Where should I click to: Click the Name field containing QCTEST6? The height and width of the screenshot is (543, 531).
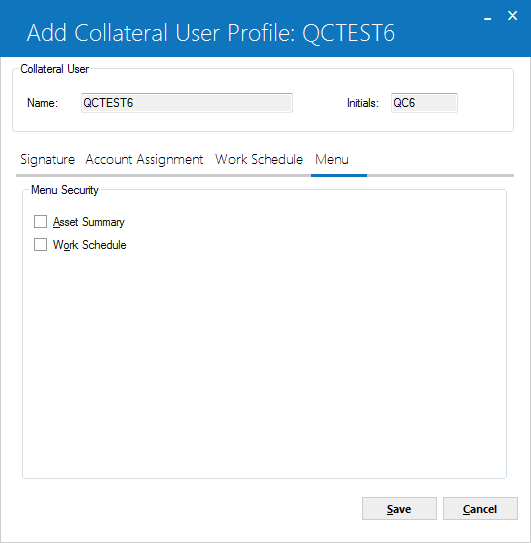[x=187, y=103]
